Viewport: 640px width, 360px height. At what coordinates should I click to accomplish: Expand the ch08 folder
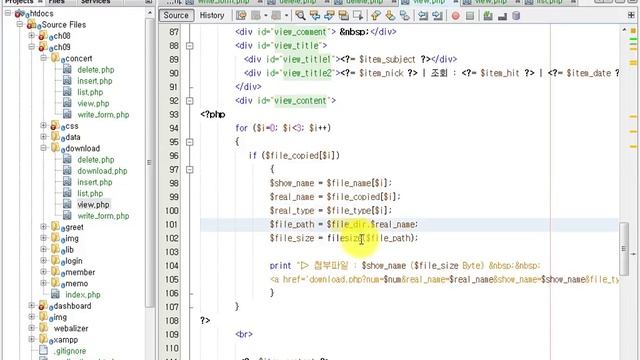31,36
